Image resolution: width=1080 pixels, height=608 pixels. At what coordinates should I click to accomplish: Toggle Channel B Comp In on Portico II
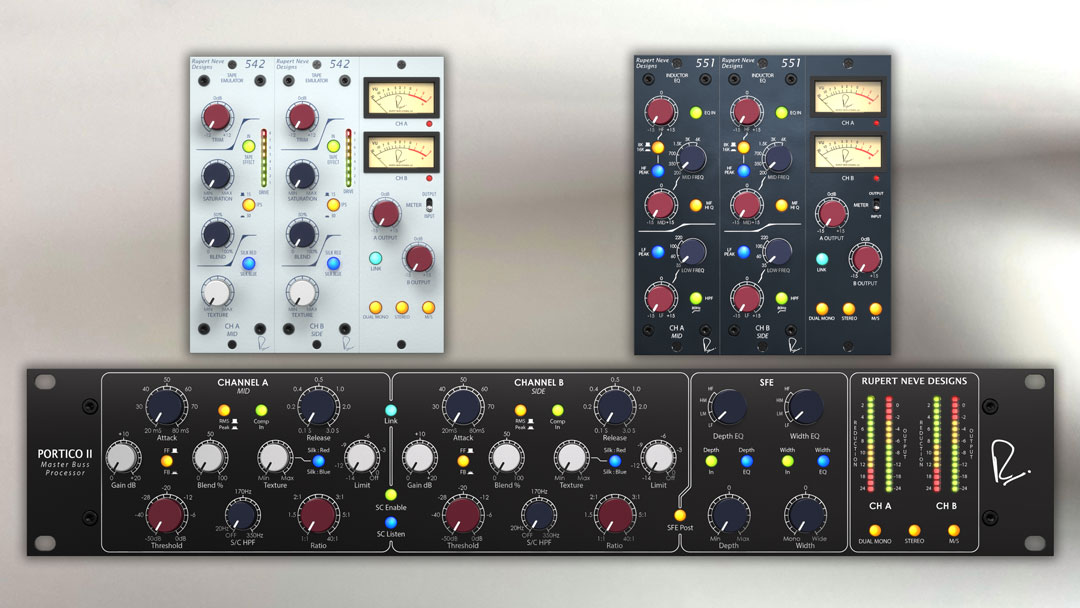(557, 410)
